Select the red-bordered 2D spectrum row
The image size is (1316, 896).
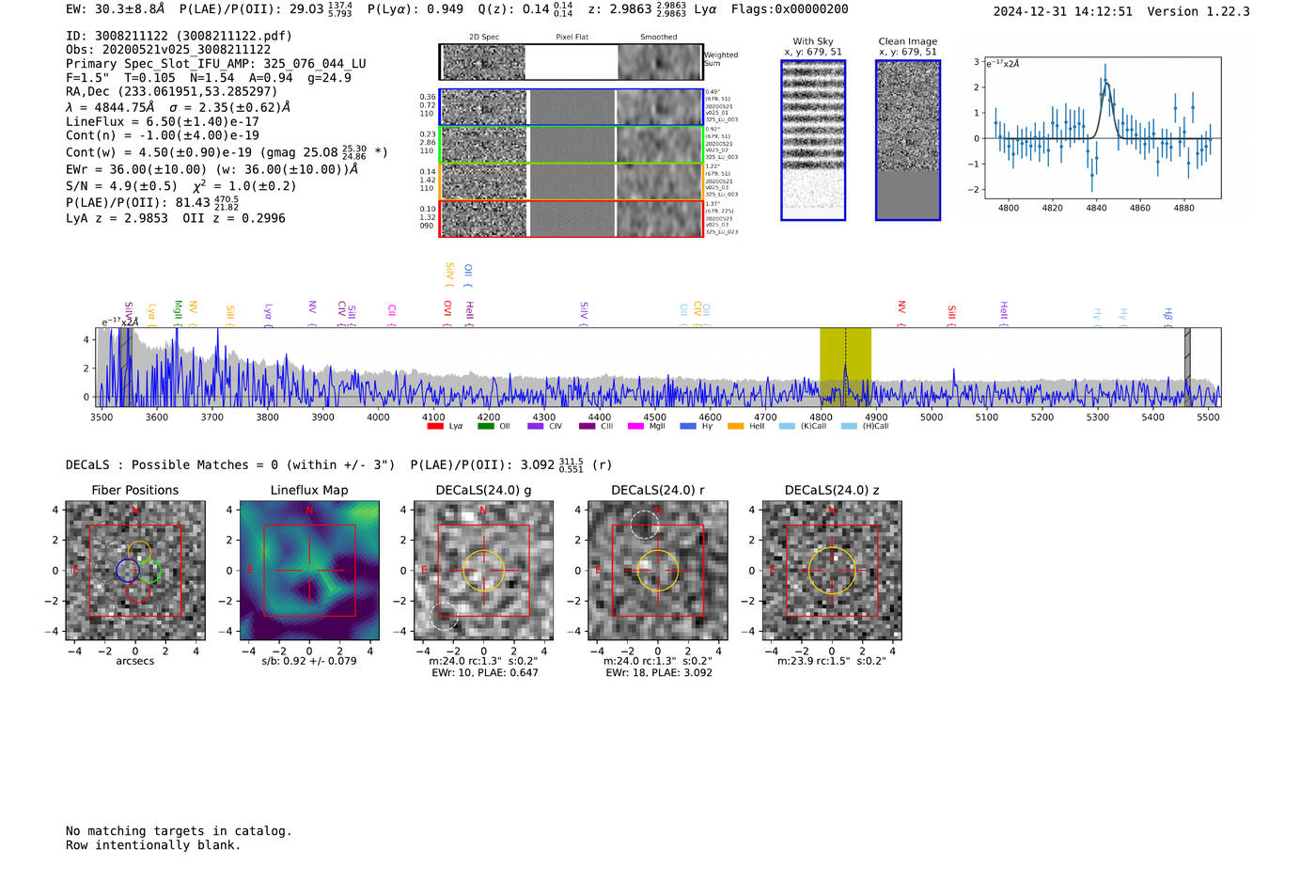coord(571,218)
